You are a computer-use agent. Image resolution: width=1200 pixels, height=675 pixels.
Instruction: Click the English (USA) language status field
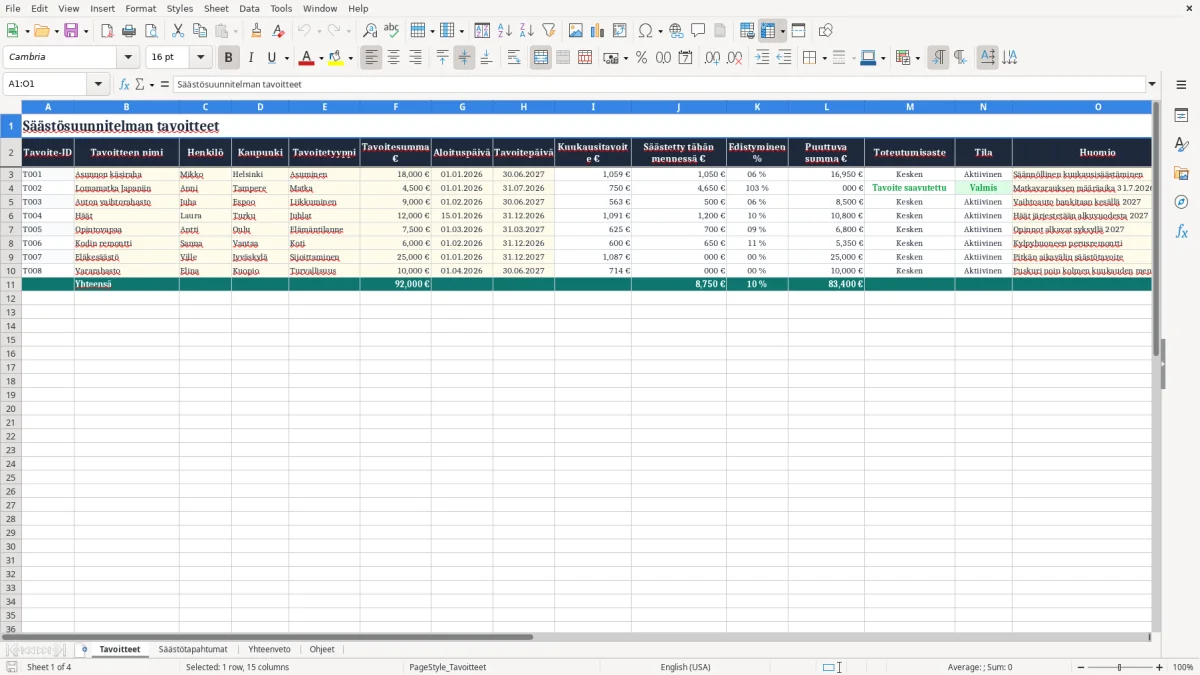(x=686, y=667)
